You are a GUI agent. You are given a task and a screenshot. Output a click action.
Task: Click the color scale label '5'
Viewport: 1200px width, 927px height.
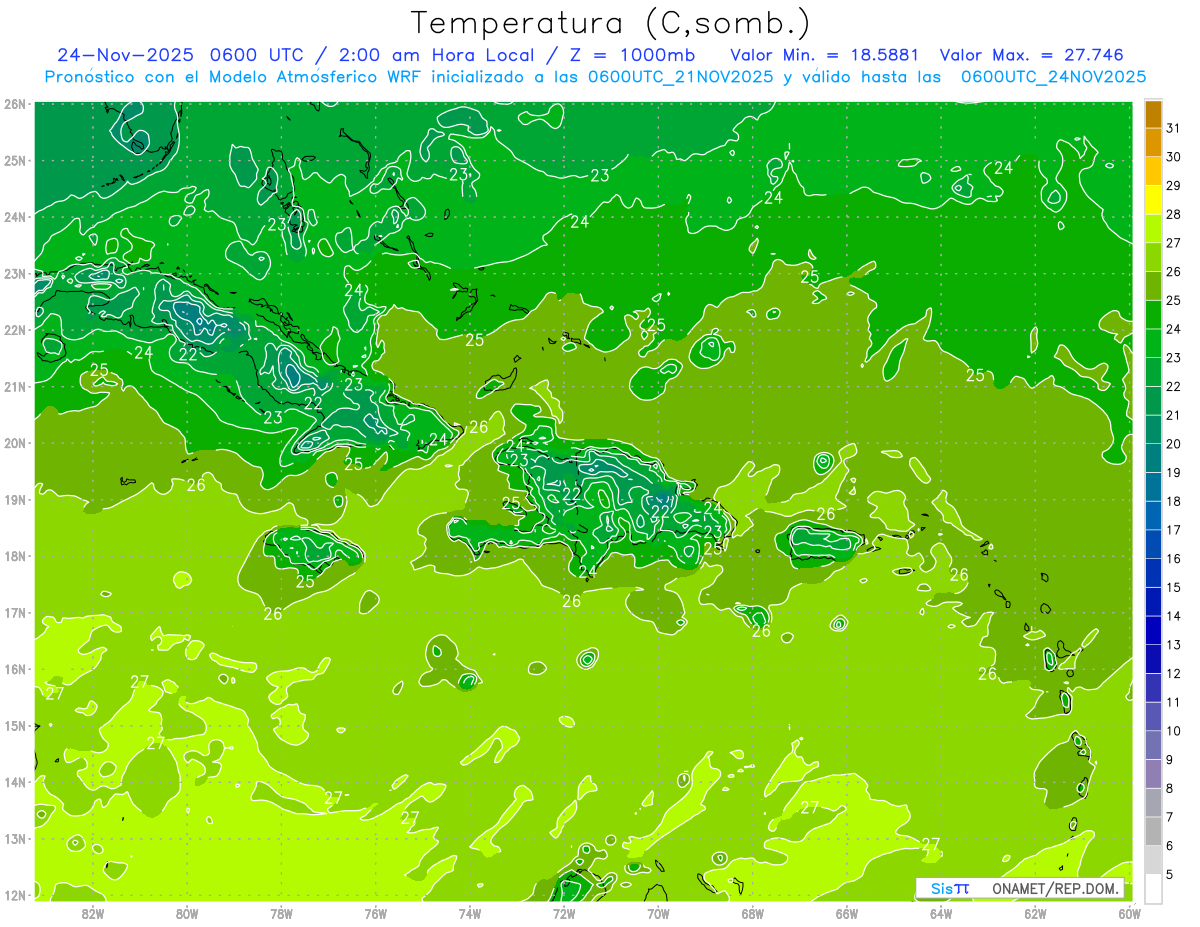1170,875
